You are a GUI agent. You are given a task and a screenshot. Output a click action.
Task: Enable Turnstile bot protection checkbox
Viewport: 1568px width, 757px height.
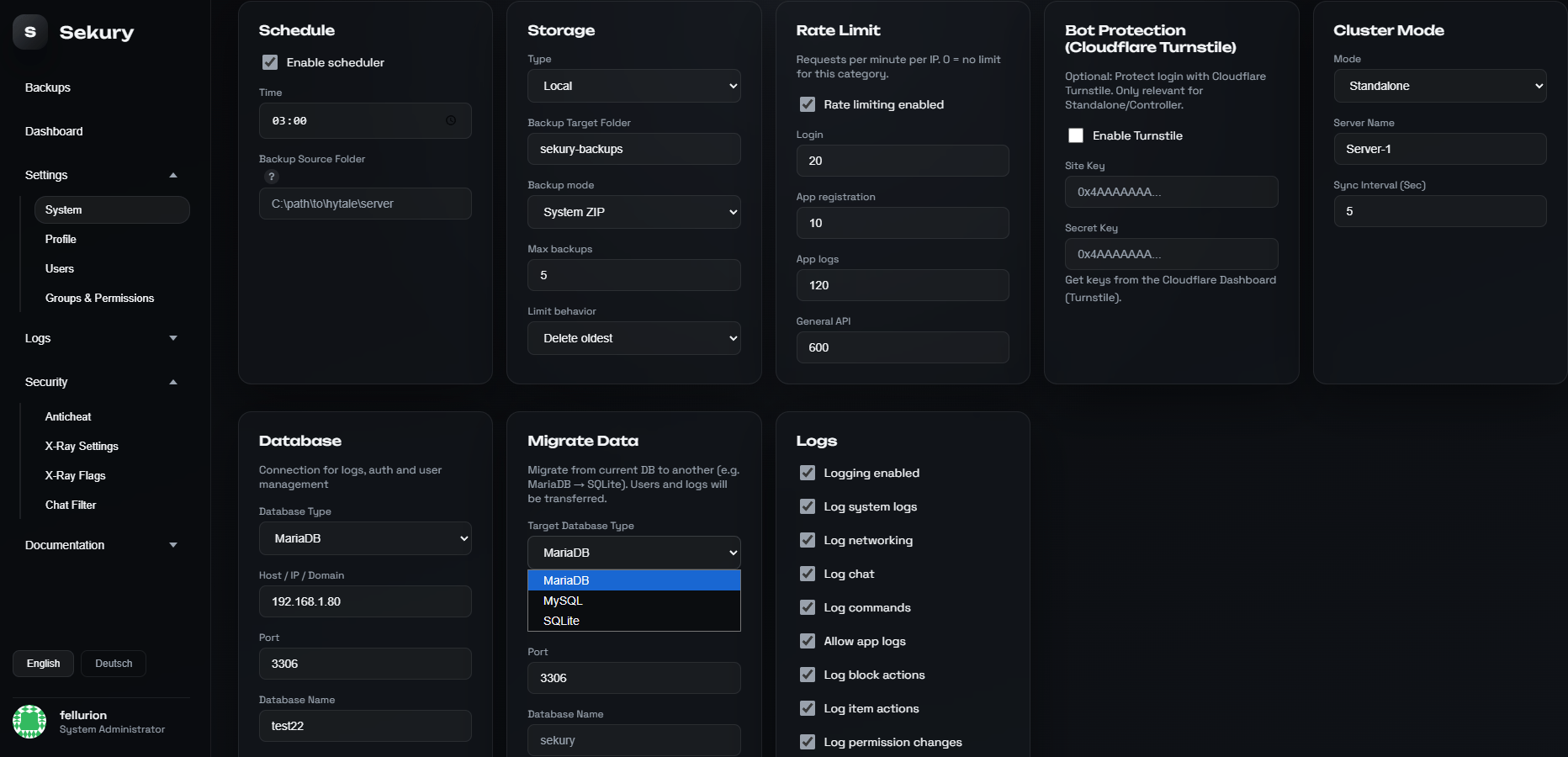tap(1075, 135)
